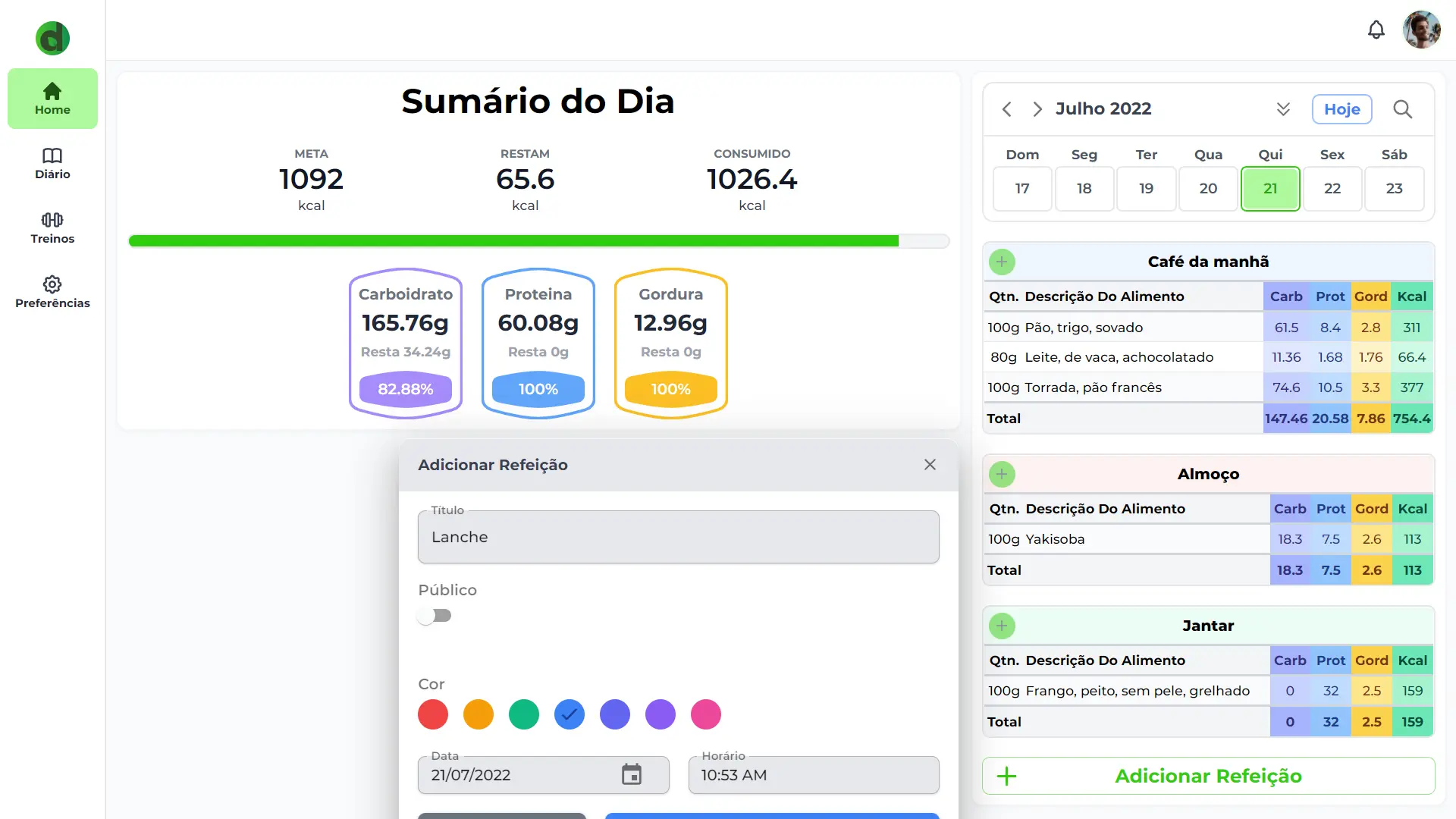Open the Diário section
The width and height of the screenshot is (1456, 819).
[51, 163]
